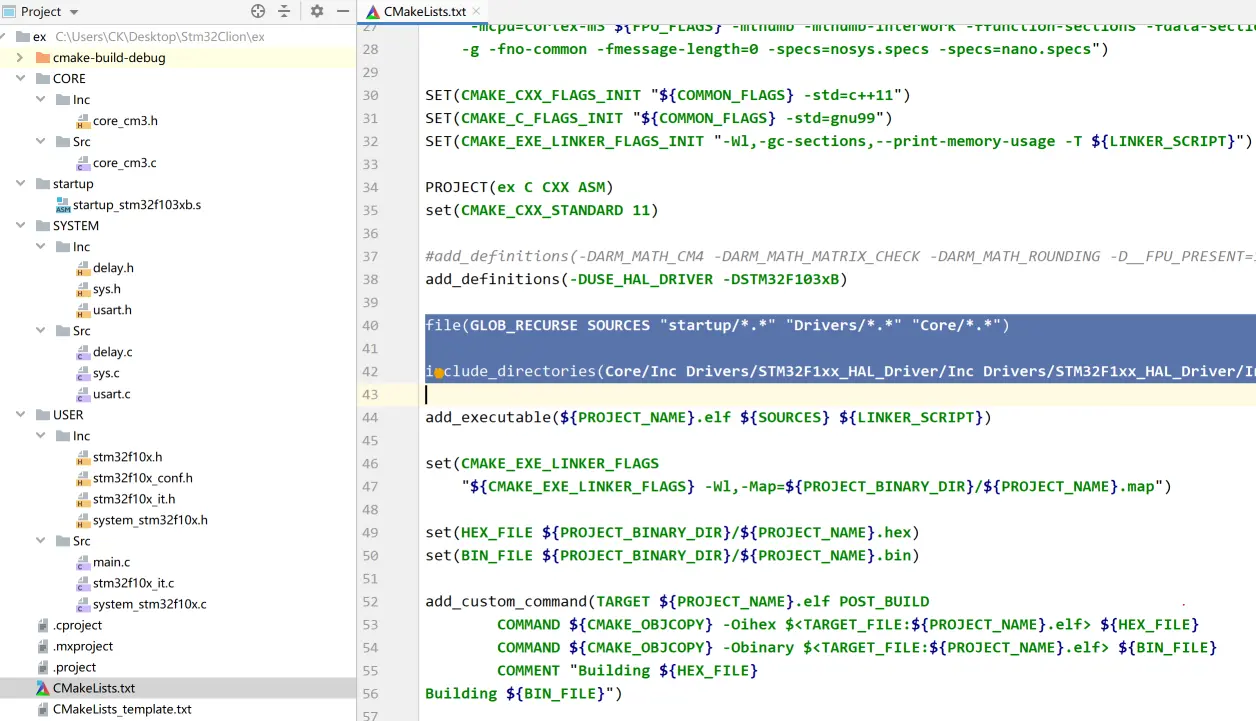The height and width of the screenshot is (721, 1256).
Task: Select sys.c in the tree
Action: [x=106, y=373]
